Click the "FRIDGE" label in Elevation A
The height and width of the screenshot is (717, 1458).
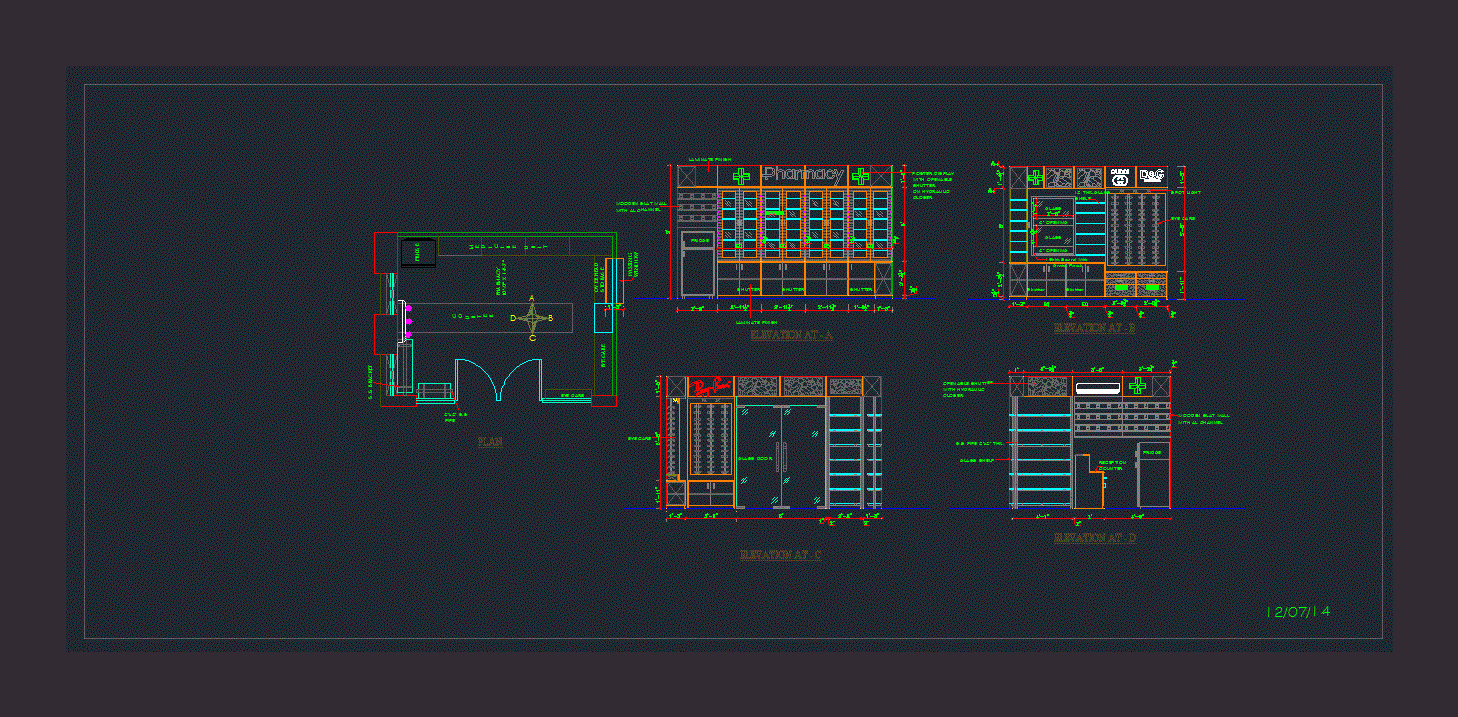pyautogui.click(x=698, y=241)
